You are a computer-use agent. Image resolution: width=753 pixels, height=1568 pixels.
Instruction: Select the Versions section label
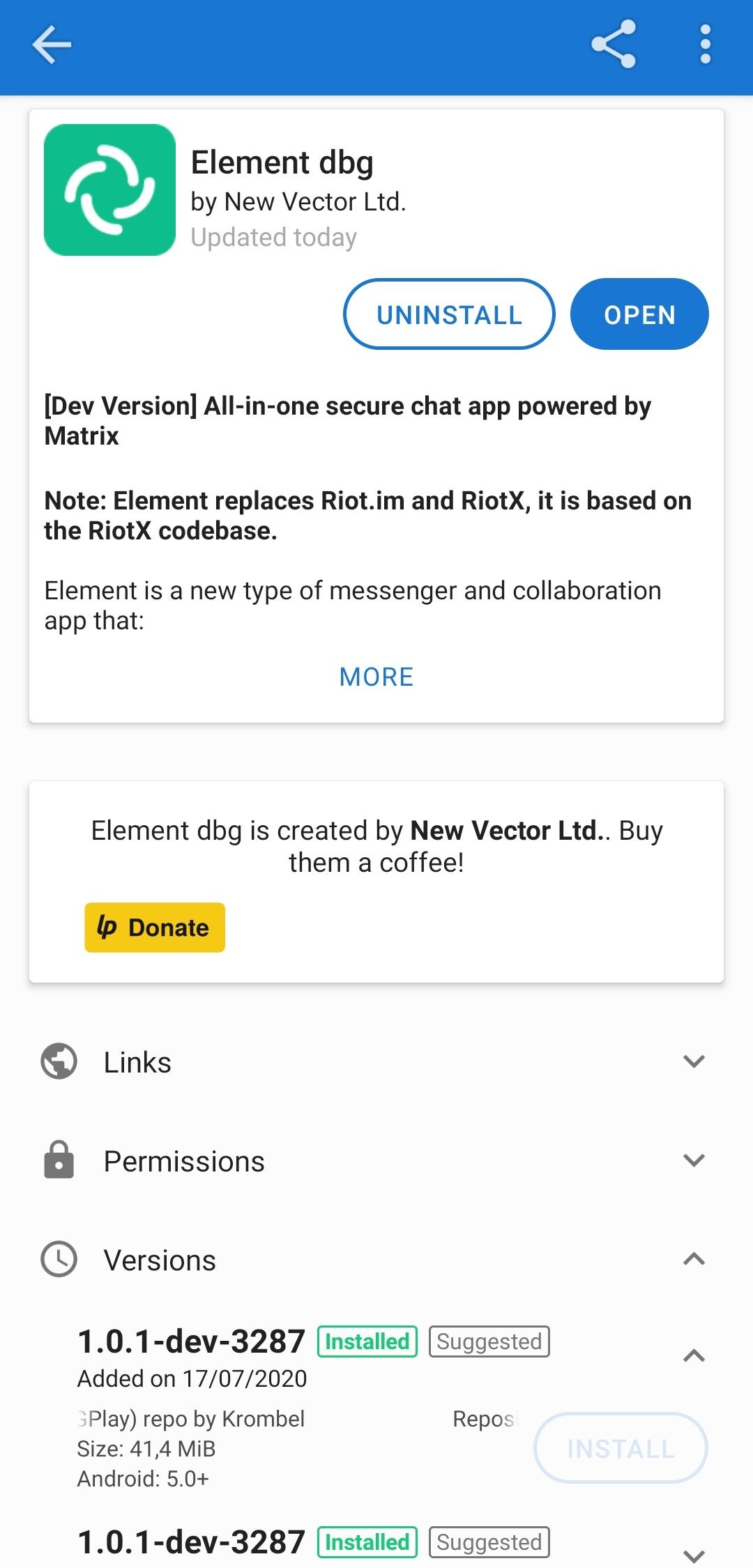point(160,1260)
